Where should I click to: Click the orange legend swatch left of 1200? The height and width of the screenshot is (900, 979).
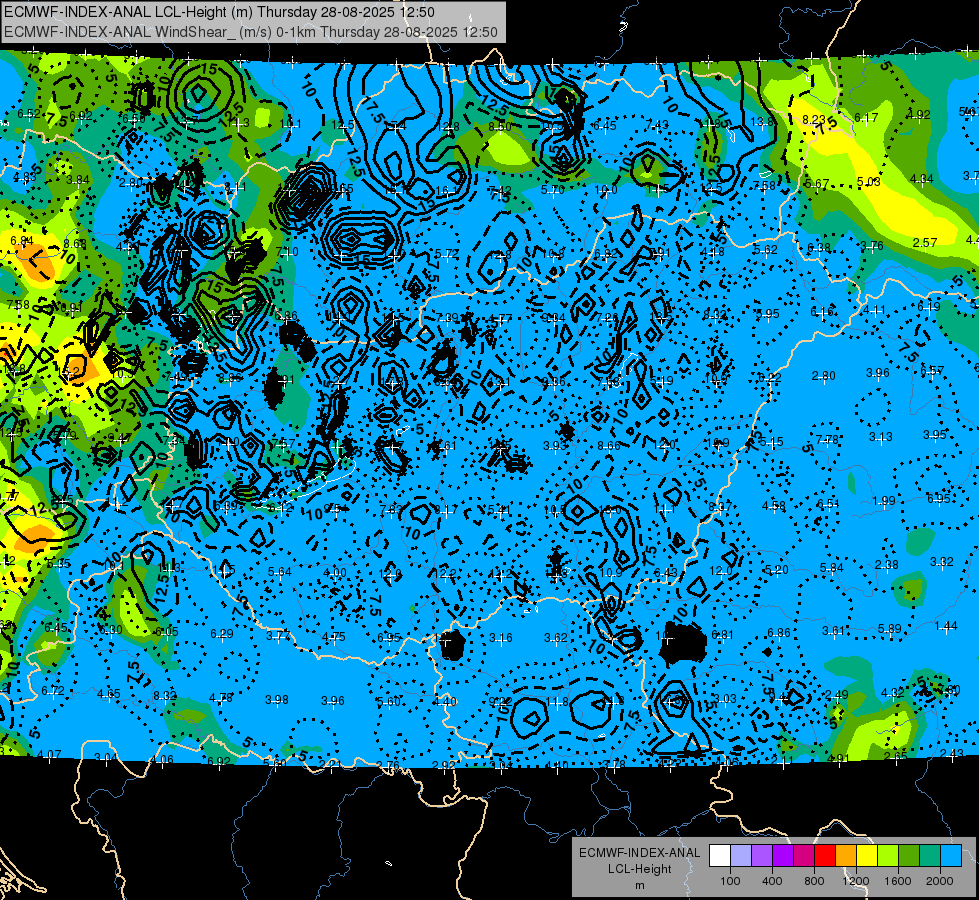[x=846, y=856]
